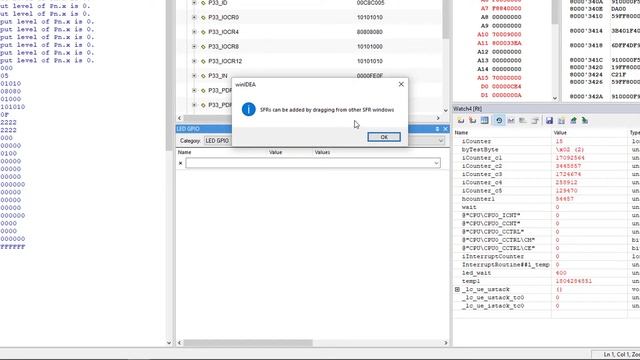Click the D1 register value 0000000A
Image resolution: width=640 pixels, height=360 pixels.
pyautogui.click(x=507, y=95)
